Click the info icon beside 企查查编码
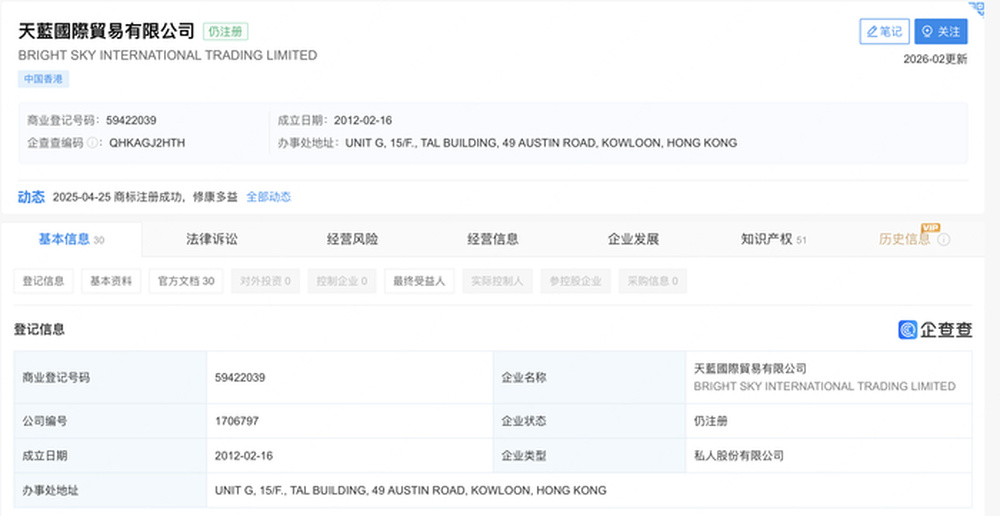Viewport: 1000px width, 516px height. (93, 143)
